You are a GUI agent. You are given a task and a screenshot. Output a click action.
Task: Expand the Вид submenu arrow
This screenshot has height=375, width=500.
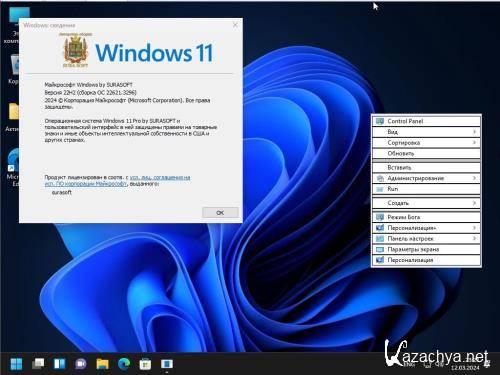click(474, 132)
